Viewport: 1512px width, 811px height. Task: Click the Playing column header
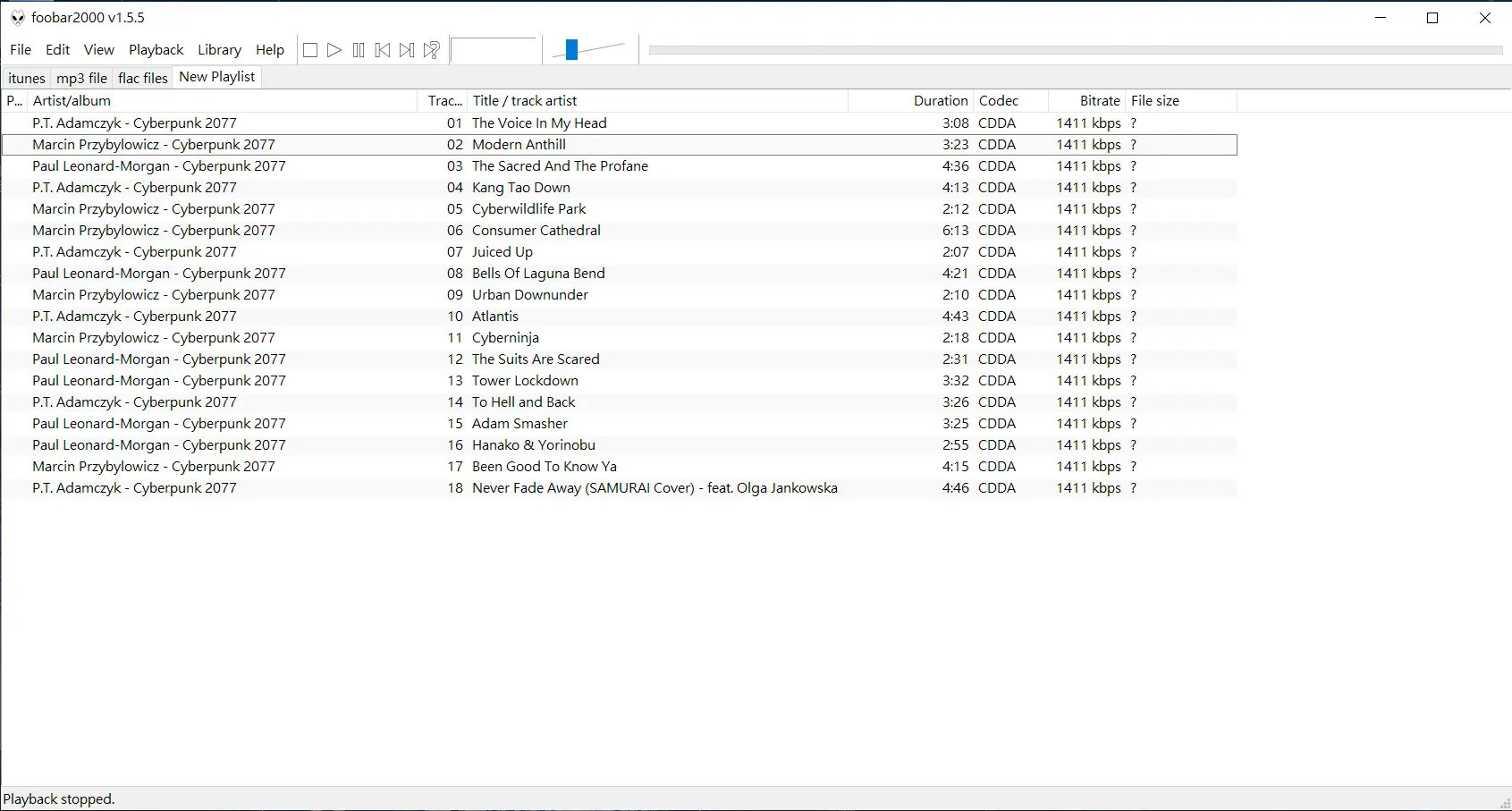click(x=14, y=101)
